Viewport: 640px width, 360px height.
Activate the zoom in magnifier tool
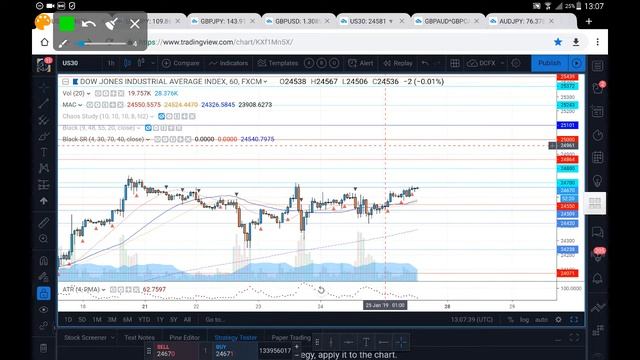point(43,239)
